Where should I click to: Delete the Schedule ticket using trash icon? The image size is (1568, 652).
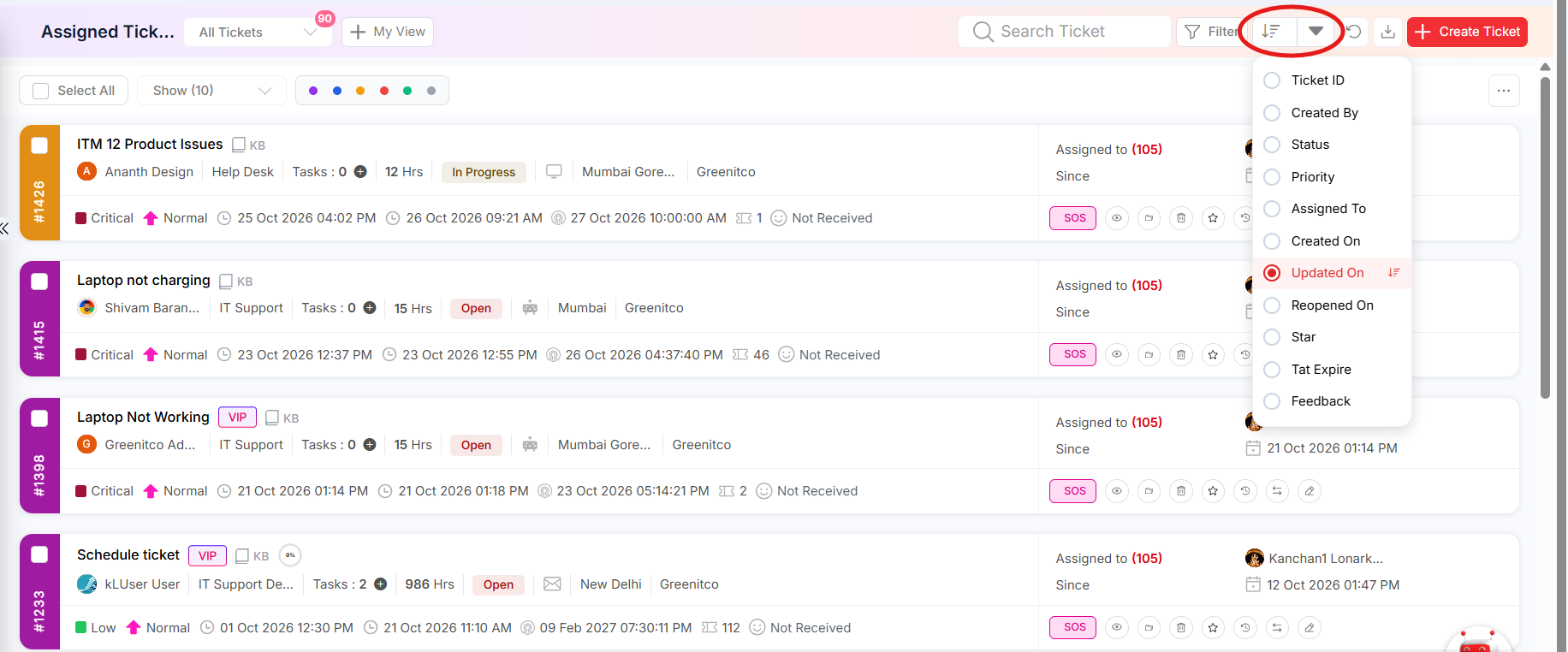[1181, 628]
